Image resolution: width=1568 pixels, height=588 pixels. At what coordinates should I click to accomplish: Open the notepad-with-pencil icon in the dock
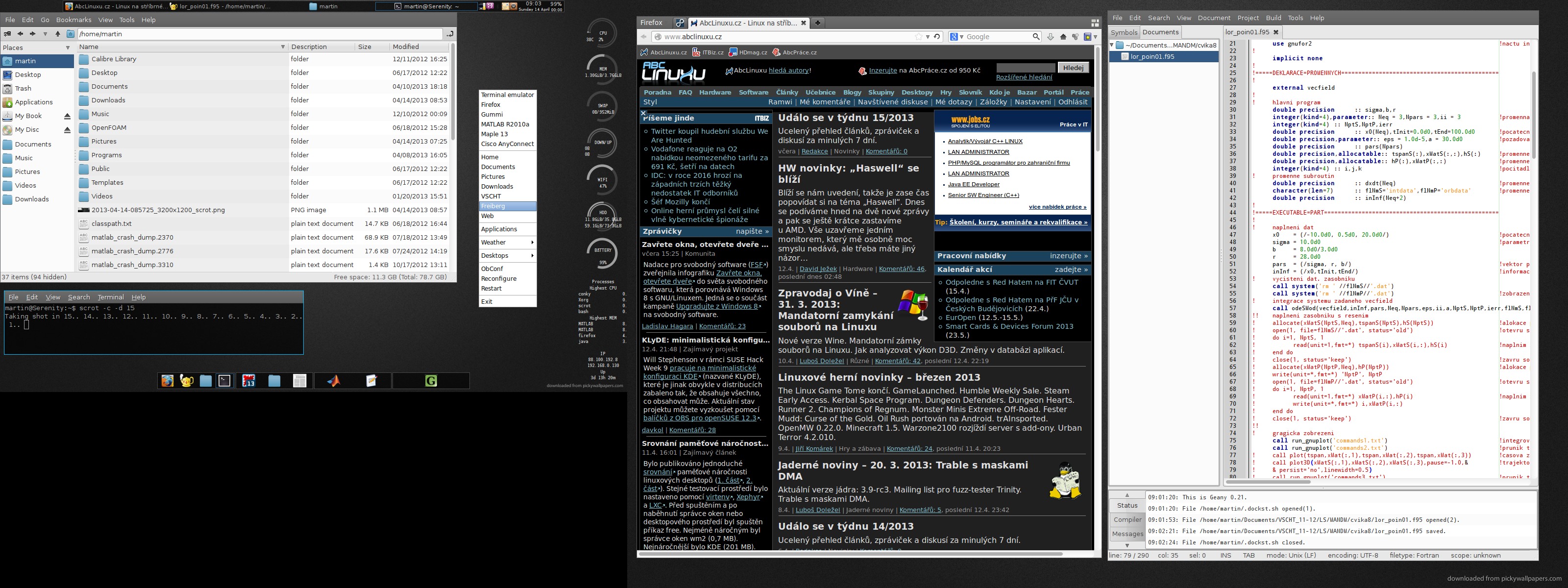[x=371, y=381]
